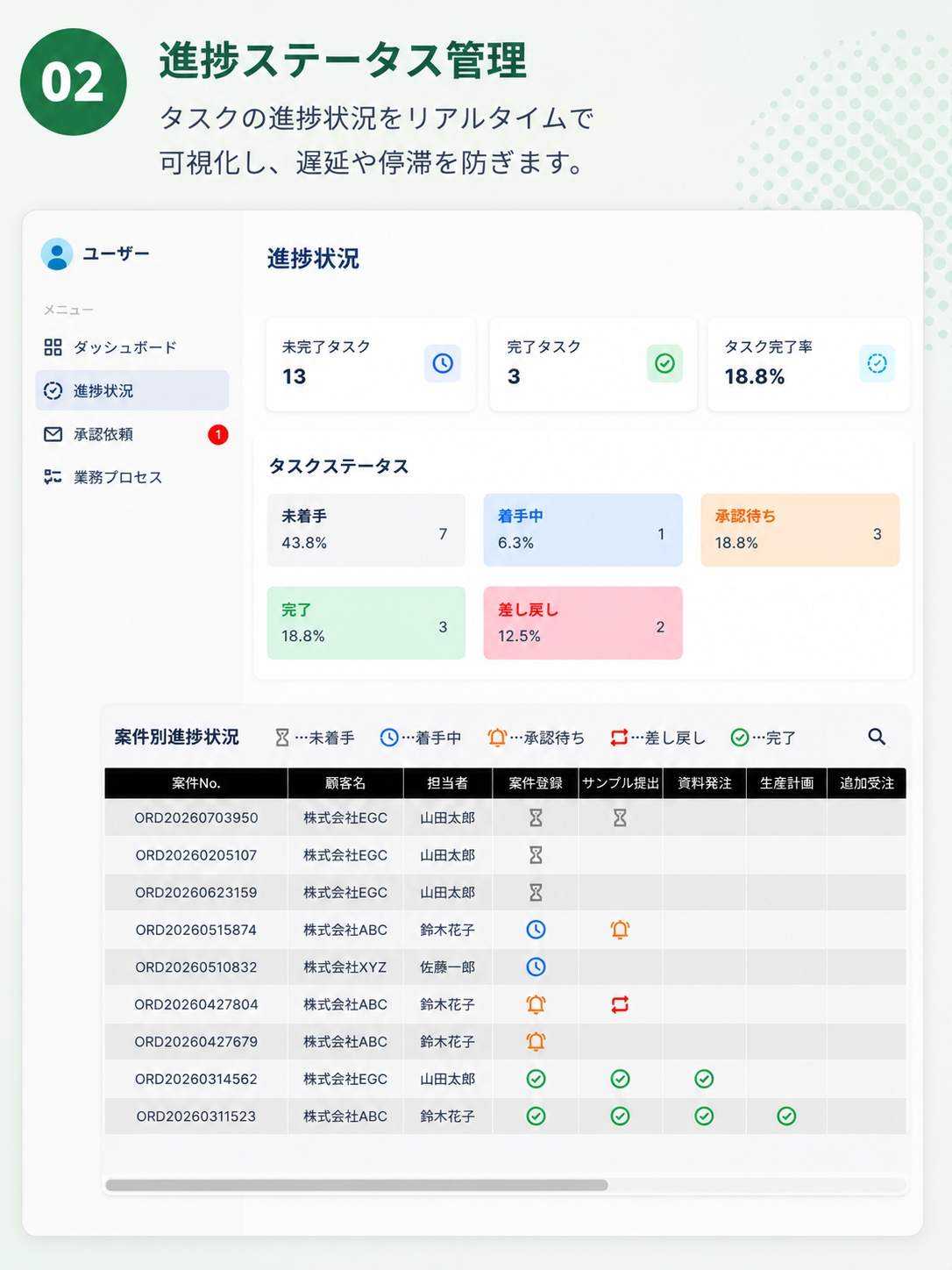Click 株式会社XYZ customer cell
Viewport: 952px width, 1270px height.
pos(345,967)
